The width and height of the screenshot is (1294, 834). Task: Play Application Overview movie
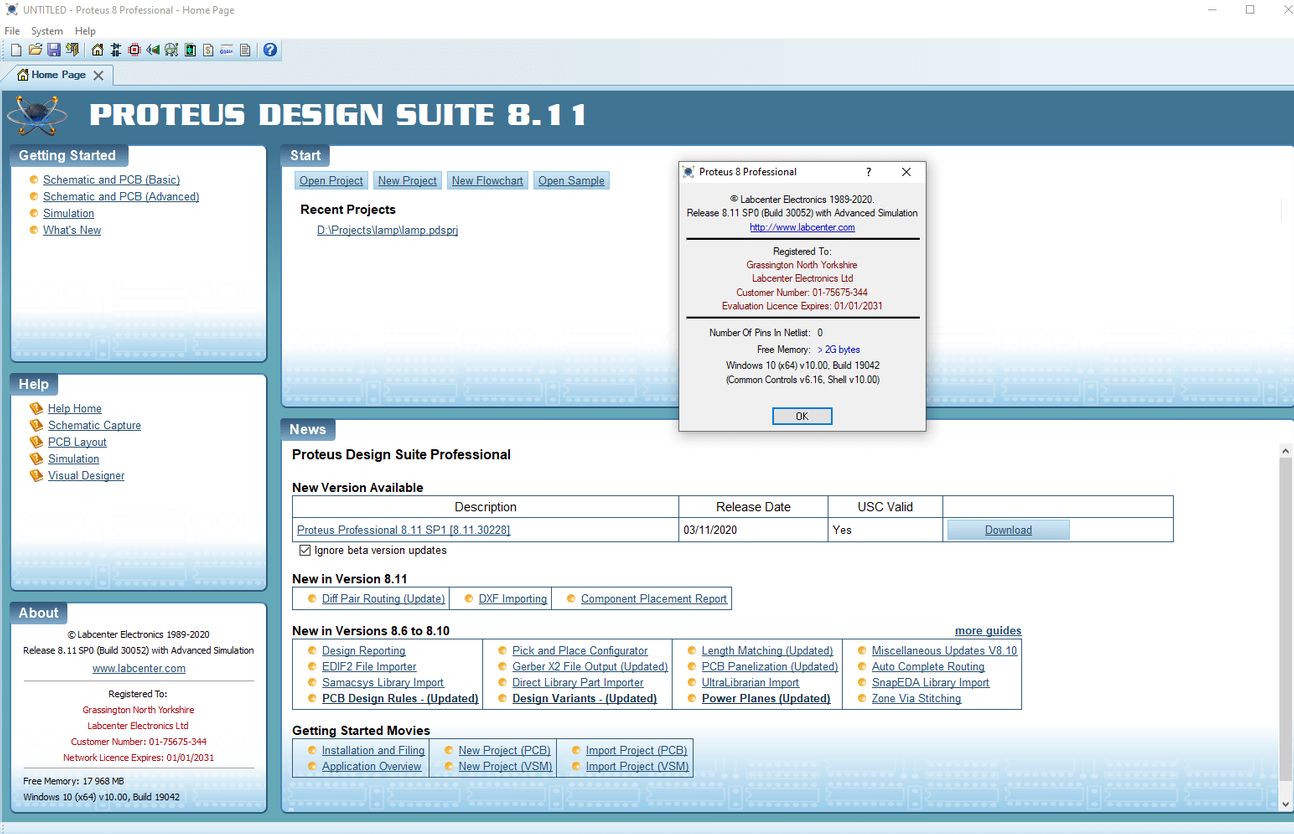click(x=372, y=767)
